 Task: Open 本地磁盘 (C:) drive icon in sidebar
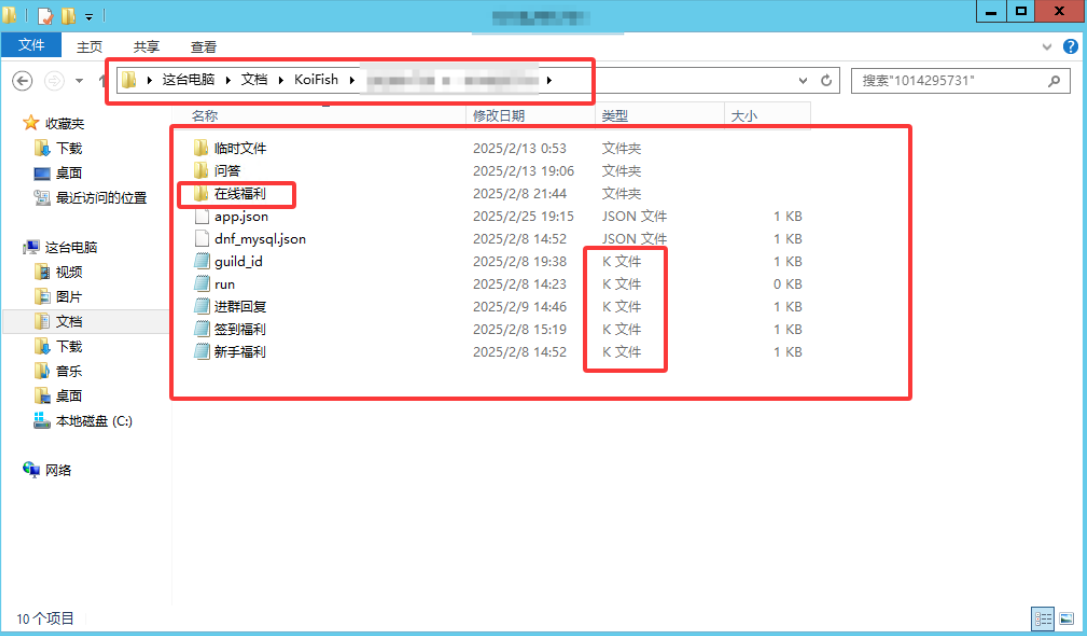42,421
